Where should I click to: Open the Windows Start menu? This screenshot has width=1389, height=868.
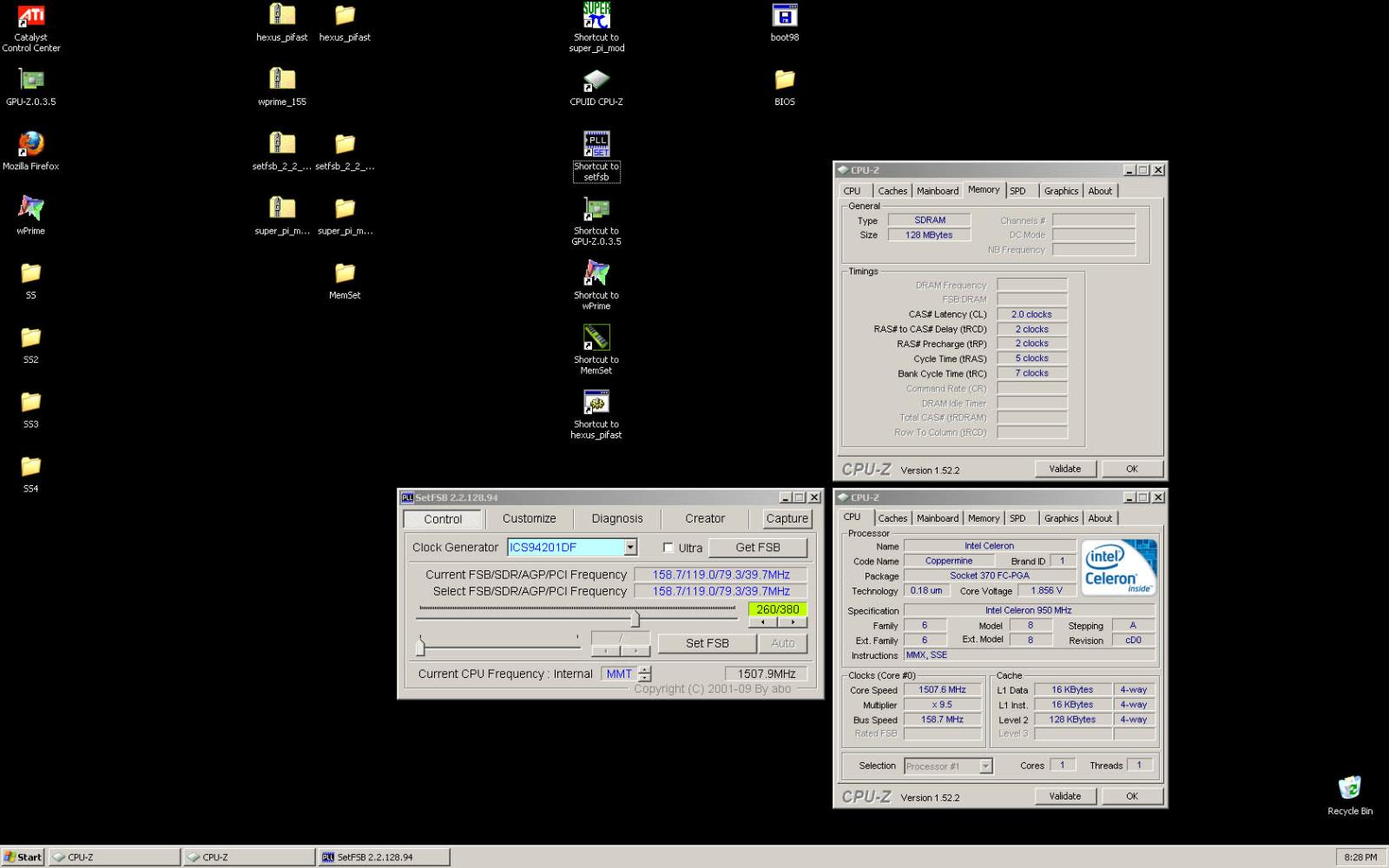pos(23,857)
